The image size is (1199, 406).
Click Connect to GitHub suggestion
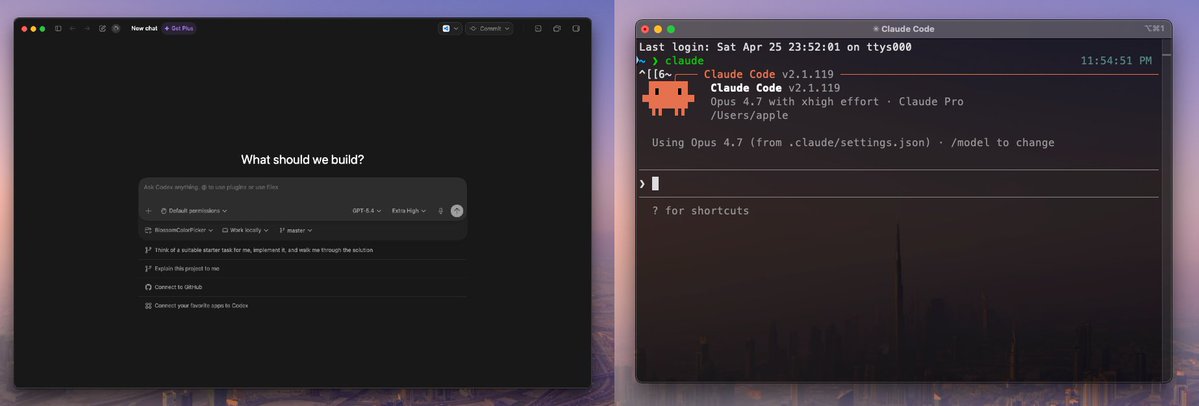(302, 287)
